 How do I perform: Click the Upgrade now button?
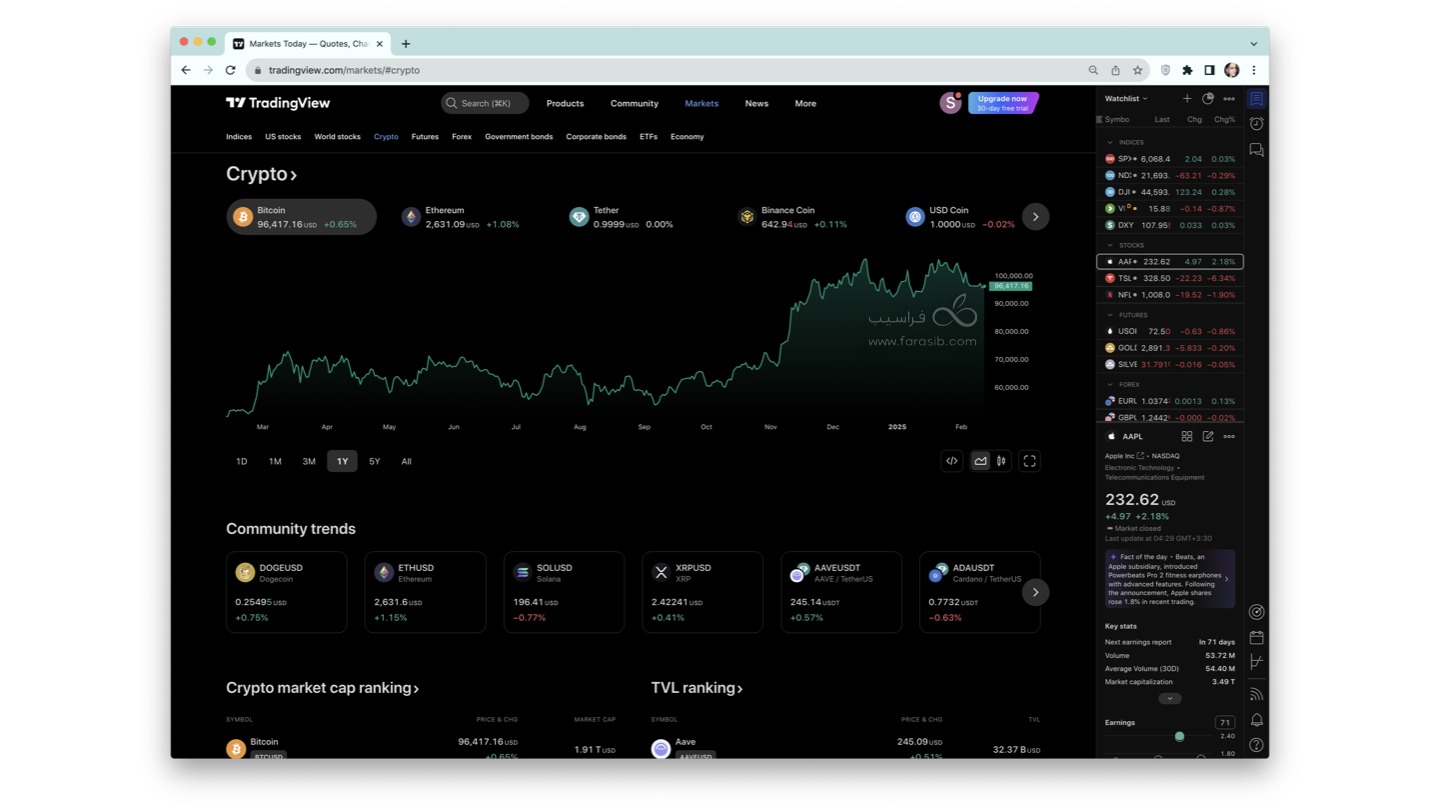pos(1003,103)
